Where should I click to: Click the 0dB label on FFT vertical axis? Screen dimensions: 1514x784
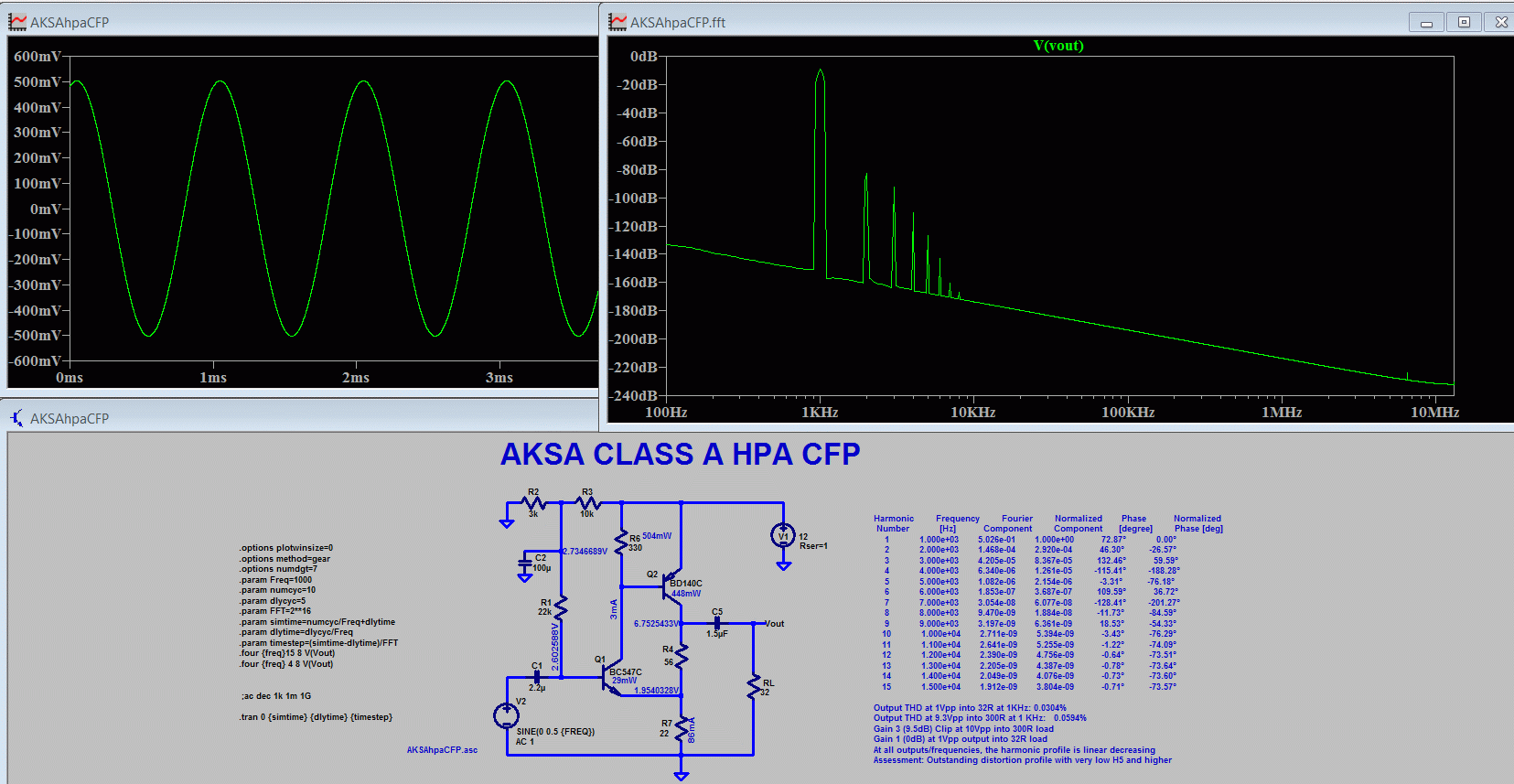tap(644, 57)
